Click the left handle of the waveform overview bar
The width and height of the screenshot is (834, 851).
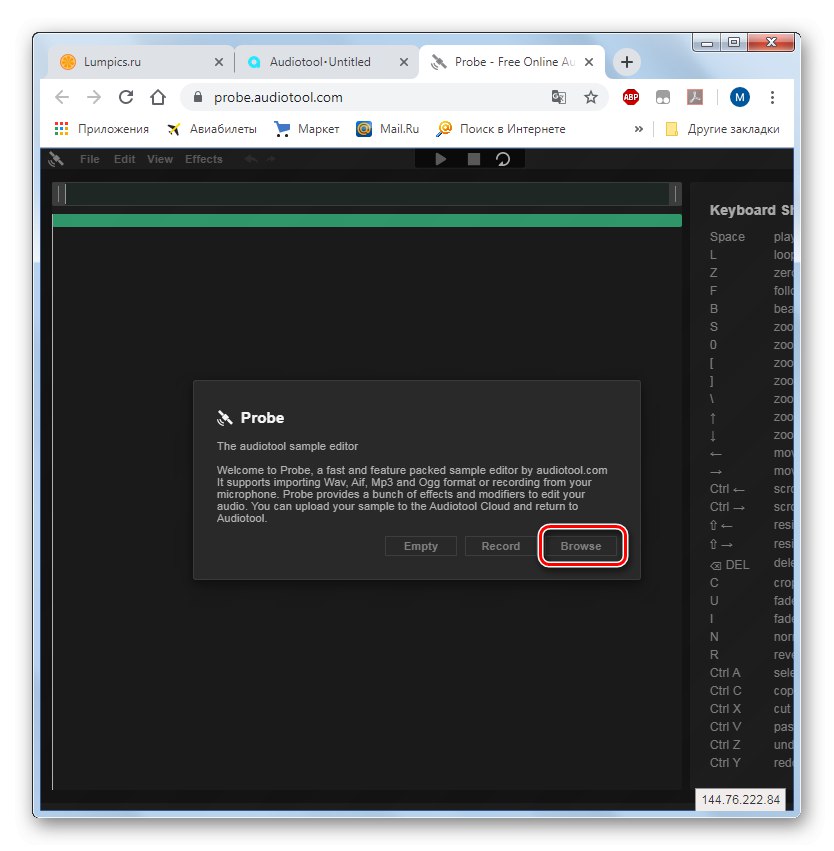pyautogui.click(x=61, y=194)
